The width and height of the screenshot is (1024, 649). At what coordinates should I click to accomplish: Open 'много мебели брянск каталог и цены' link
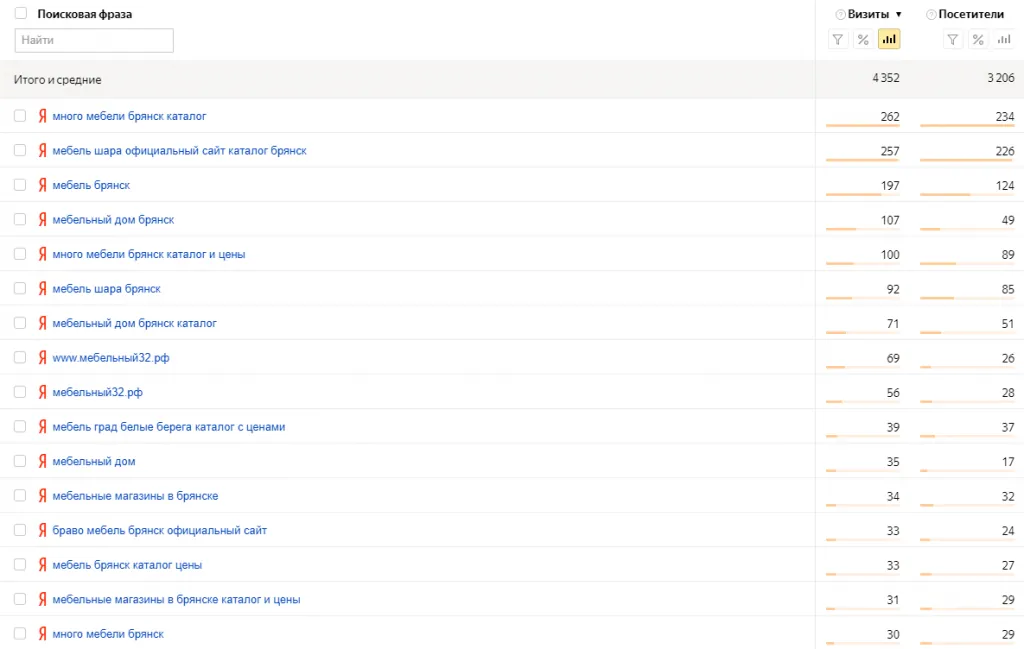tap(149, 255)
